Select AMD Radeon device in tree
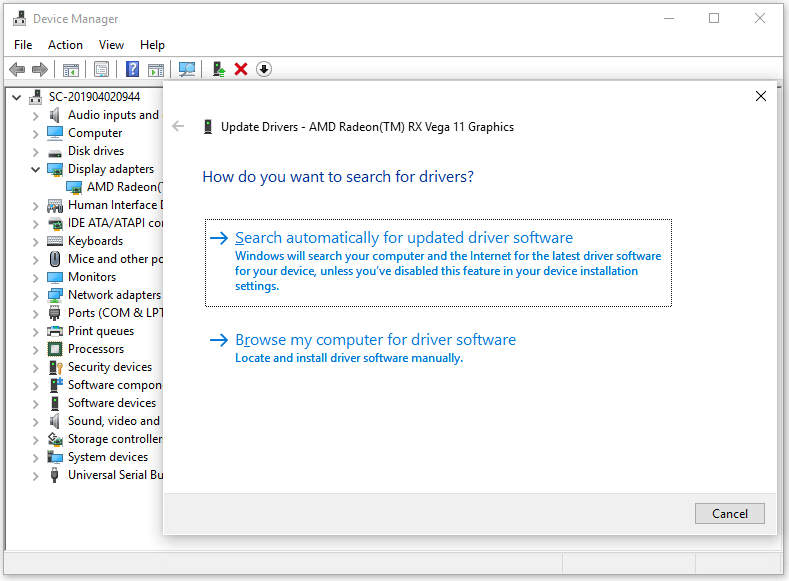Viewport: 789px width, 581px height. click(x=124, y=187)
